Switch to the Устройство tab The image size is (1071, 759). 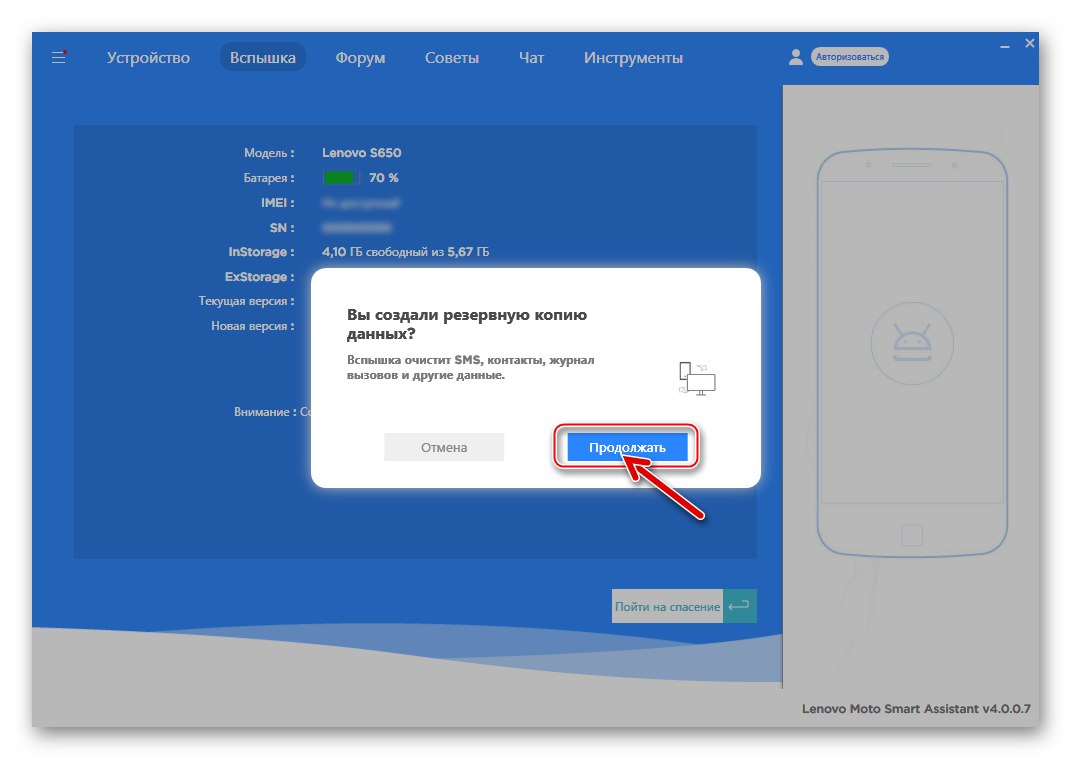(148, 58)
